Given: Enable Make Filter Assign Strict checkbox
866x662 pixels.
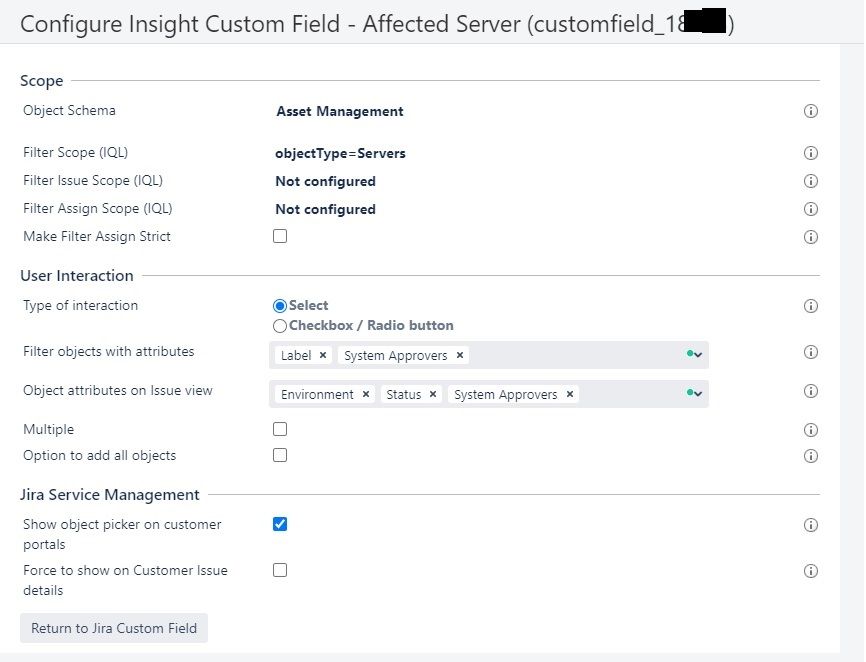Looking at the screenshot, I should [280, 237].
